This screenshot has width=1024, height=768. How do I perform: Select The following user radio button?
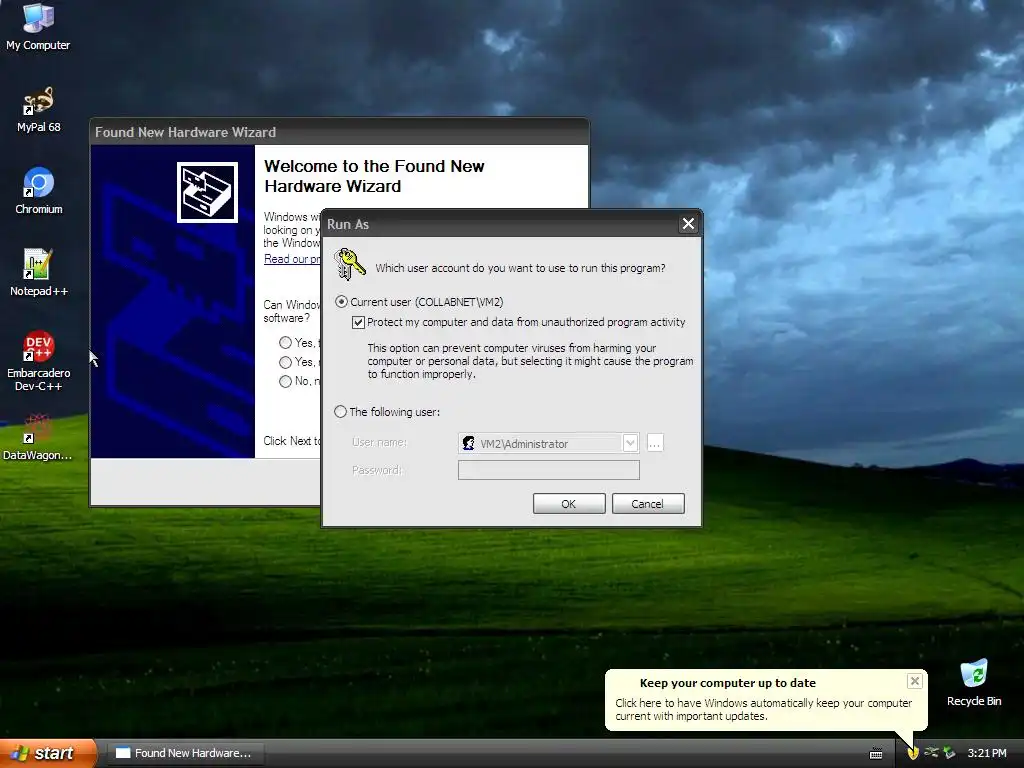point(340,412)
